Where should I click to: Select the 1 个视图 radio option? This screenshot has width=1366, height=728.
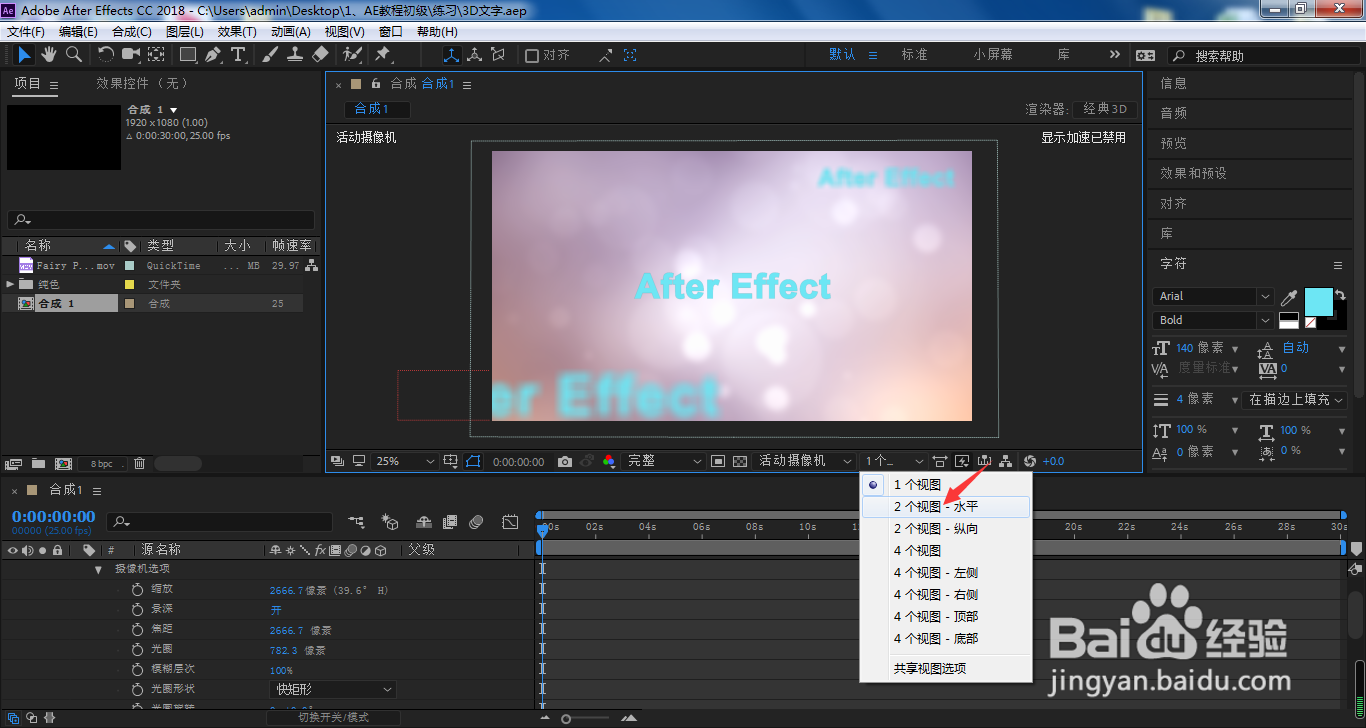947,485
